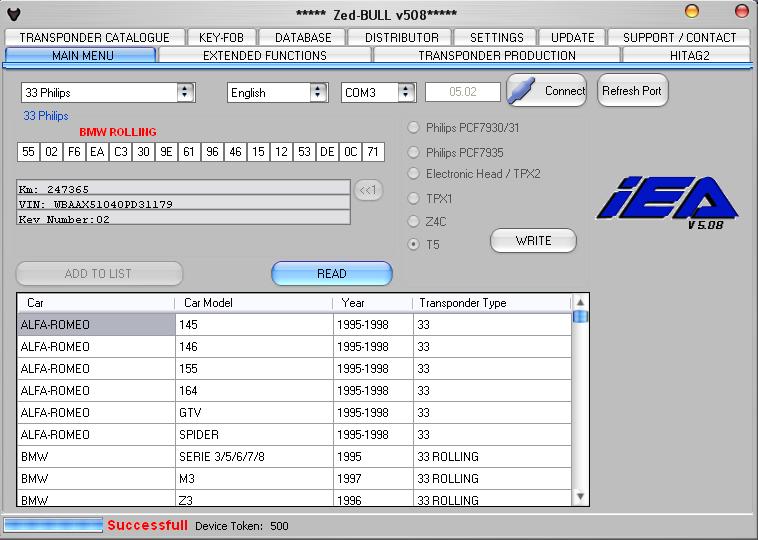Click the READ button
Screen dimensions: 758x540
pos(332,274)
